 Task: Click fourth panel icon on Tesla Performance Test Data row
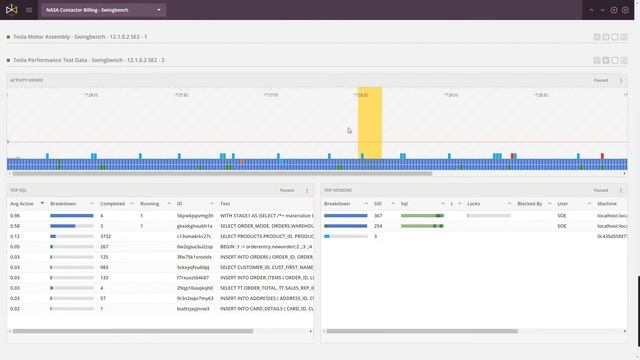tap(624, 60)
